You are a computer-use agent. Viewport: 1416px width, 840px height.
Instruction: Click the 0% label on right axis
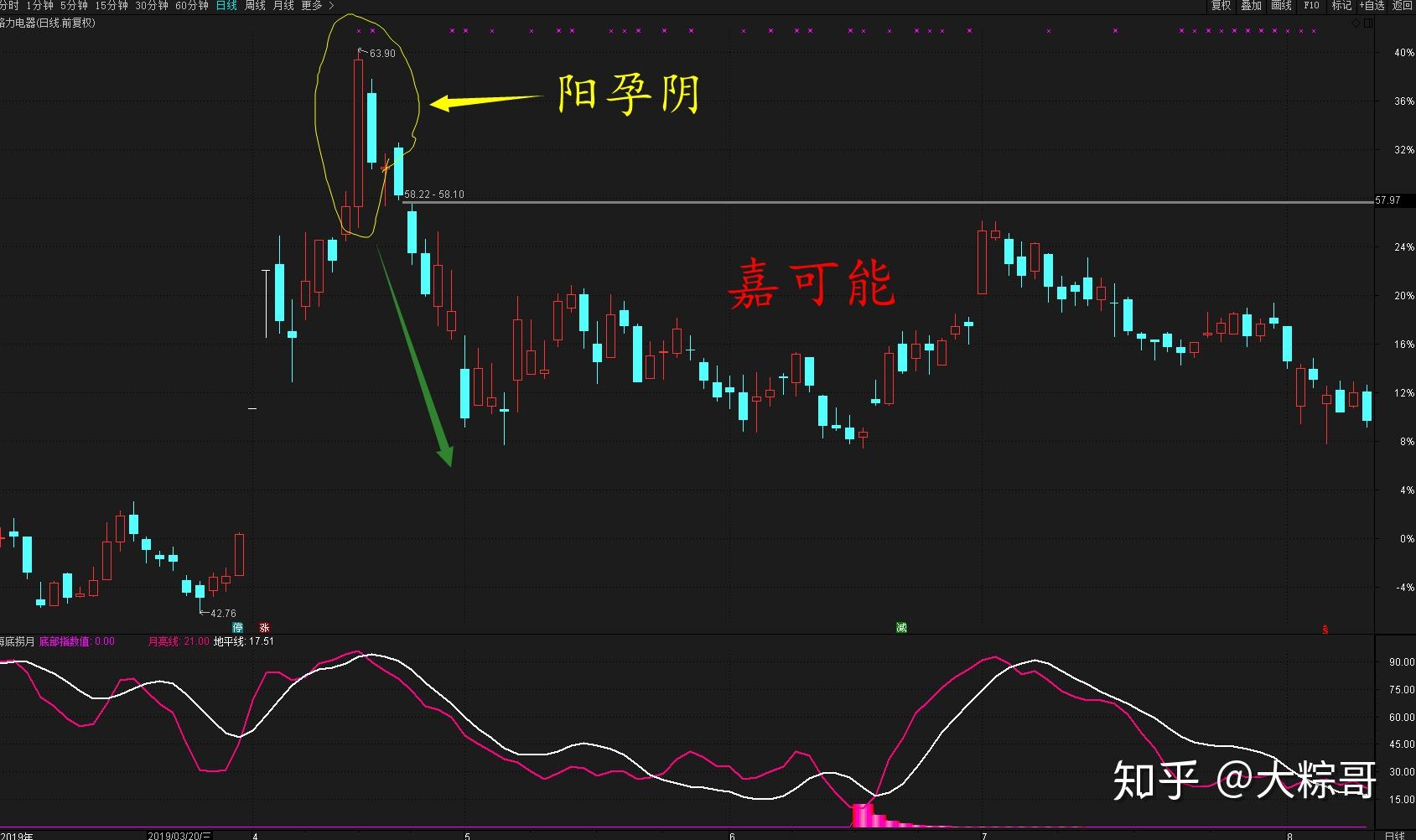1407,539
